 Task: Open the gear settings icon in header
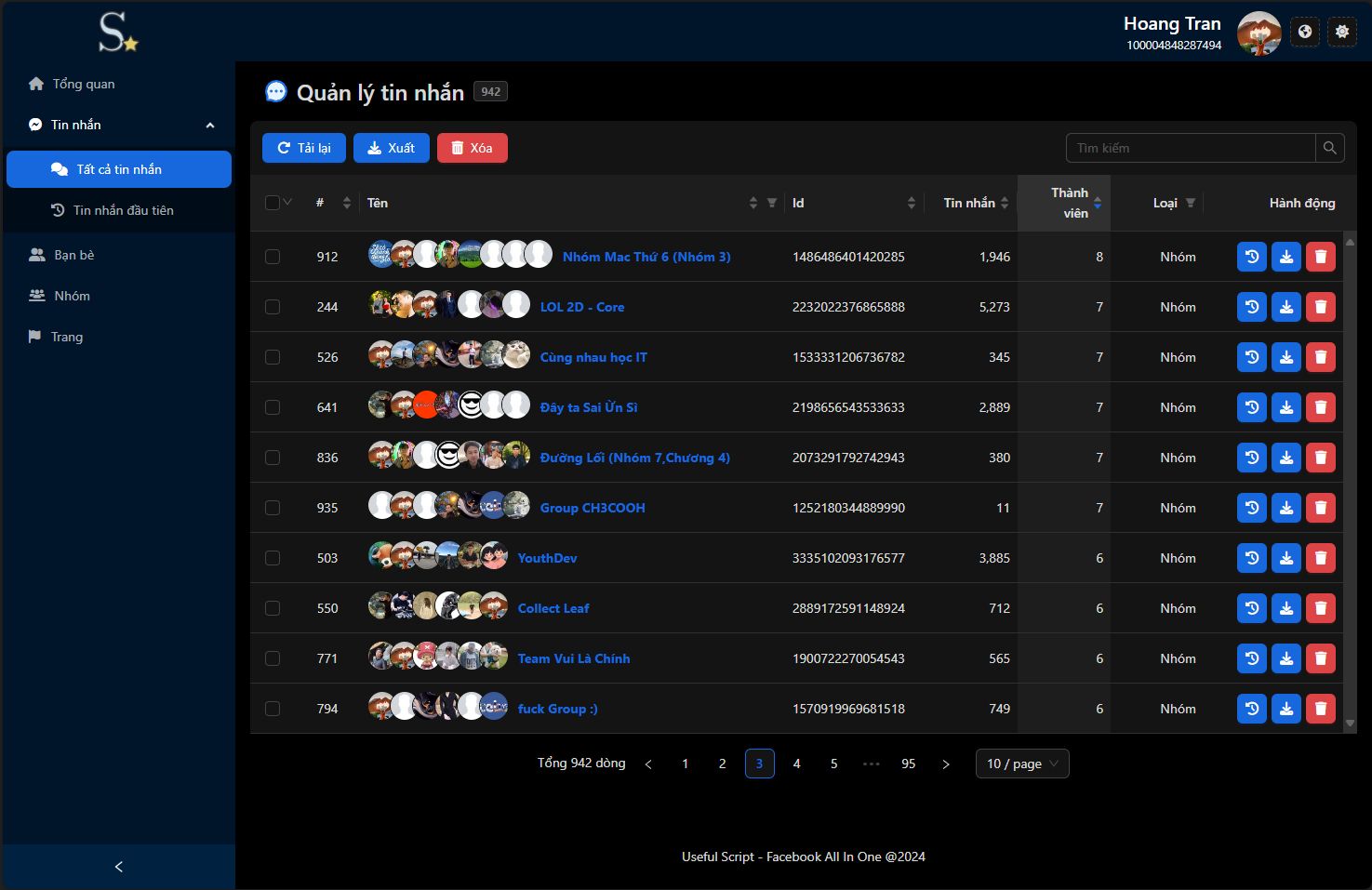click(x=1341, y=32)
